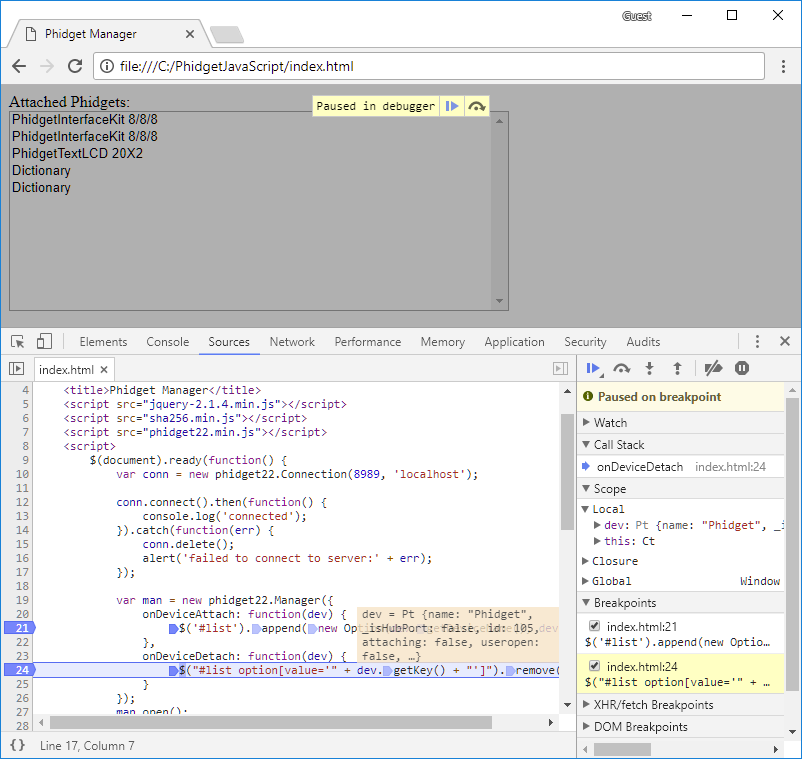Select the onDeviceDetach call stack frame
The width and height of the screenshot is (802, 759).
coord(681,466)
